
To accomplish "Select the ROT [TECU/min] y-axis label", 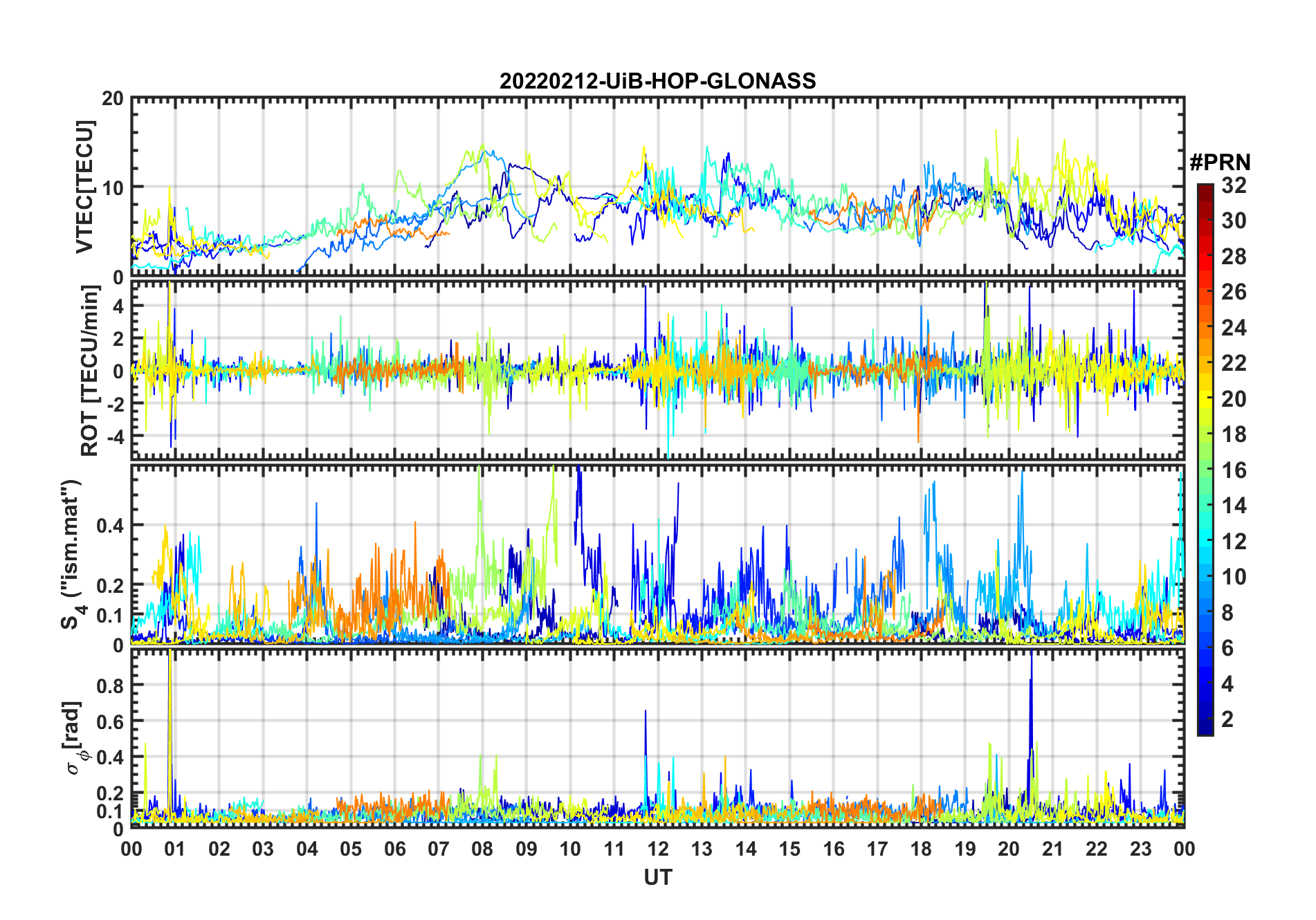I will pyautogui.click(x=90, y=370).
